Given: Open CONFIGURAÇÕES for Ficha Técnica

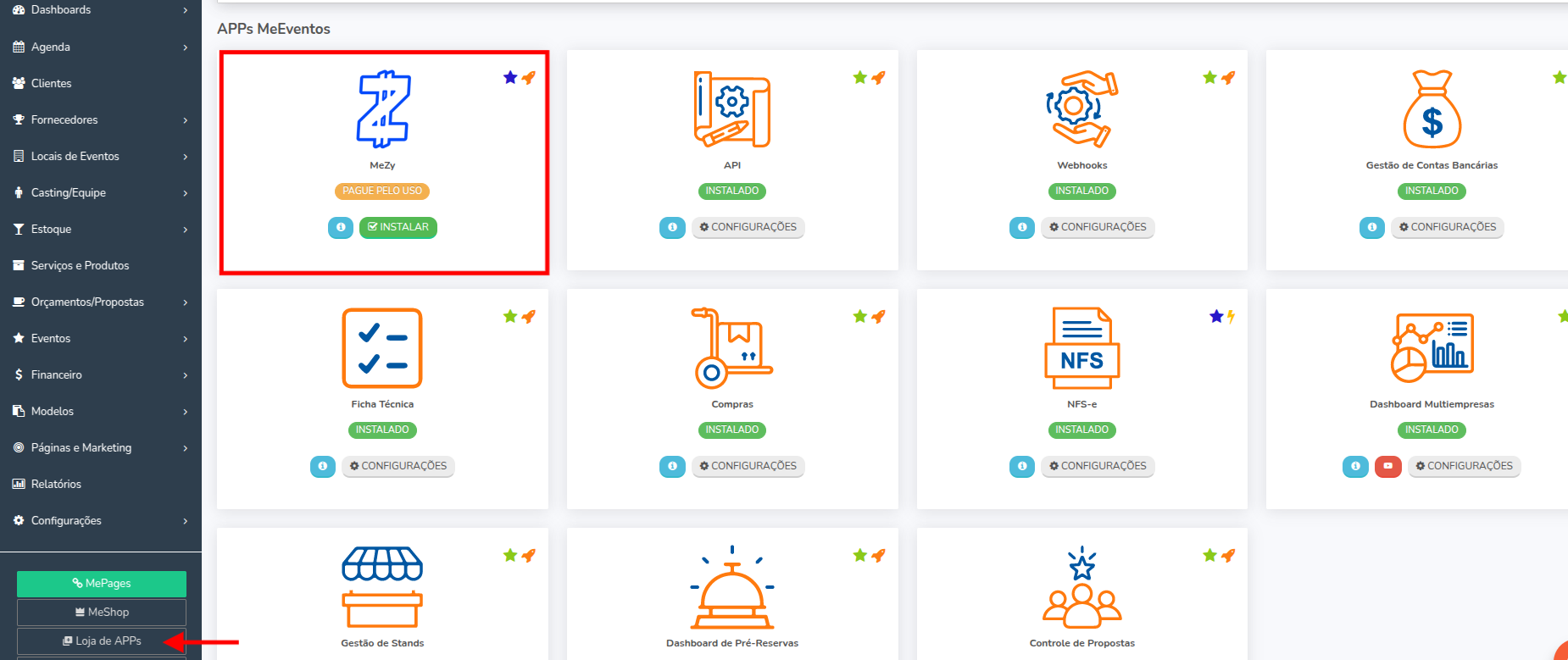Looking at the screenshot, I should [398, 466].
